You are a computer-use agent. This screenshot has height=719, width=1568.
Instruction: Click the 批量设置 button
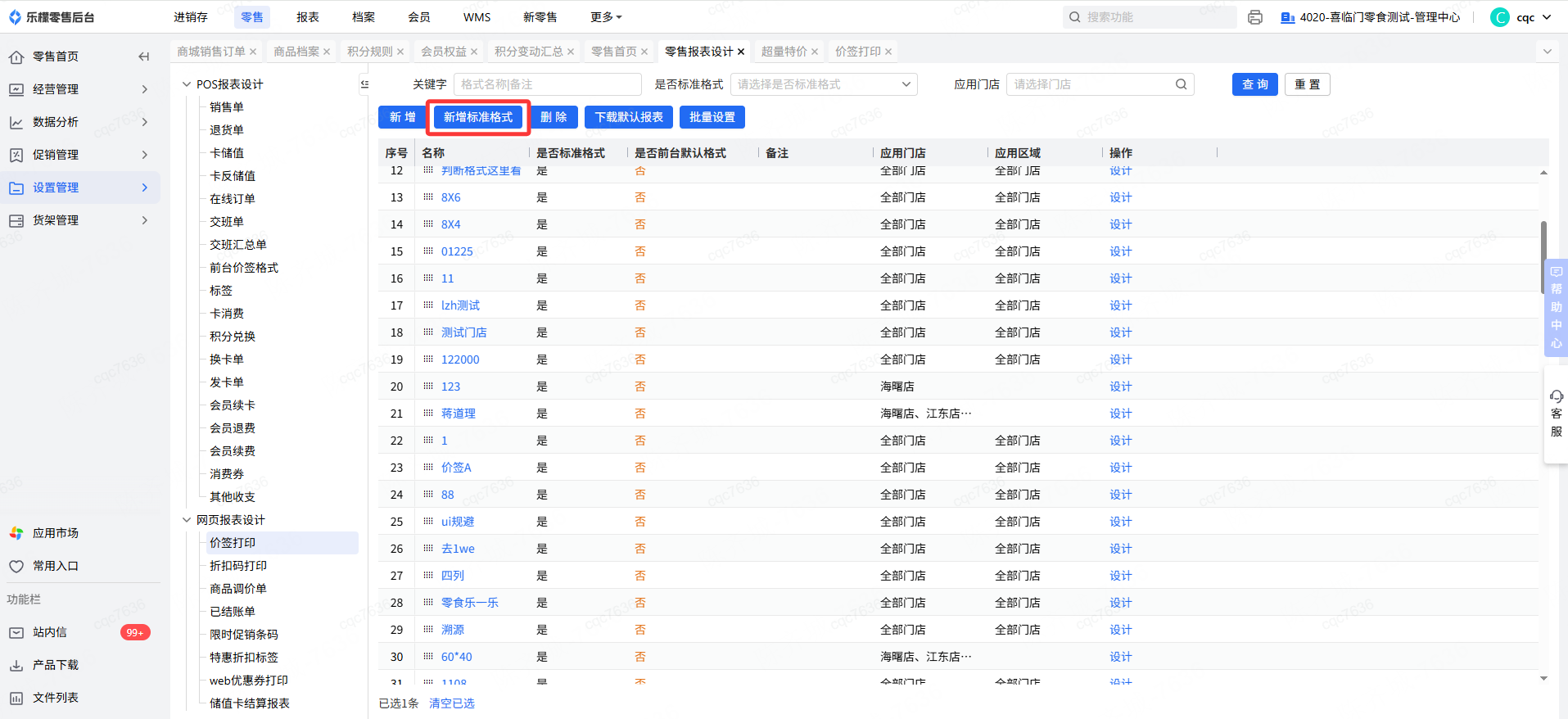(712, 117)
